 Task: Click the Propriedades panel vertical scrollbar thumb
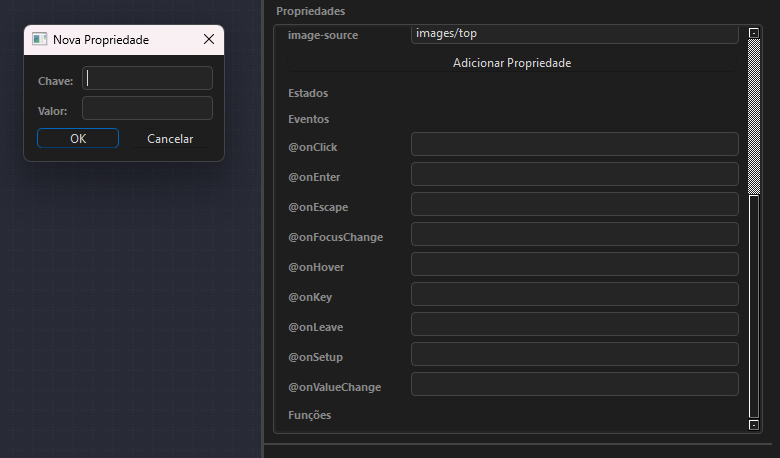(754, 305)
